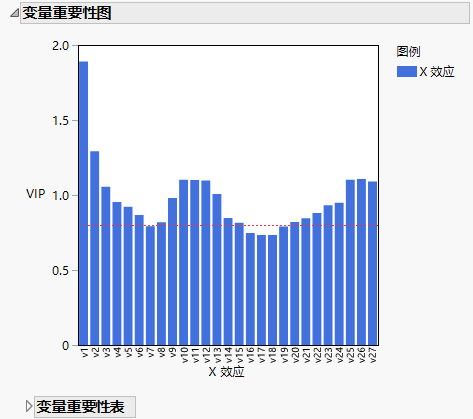Screen dimensions: 473x419
Task: Click the 变量重要性表 header title
Action: [80, 407]
